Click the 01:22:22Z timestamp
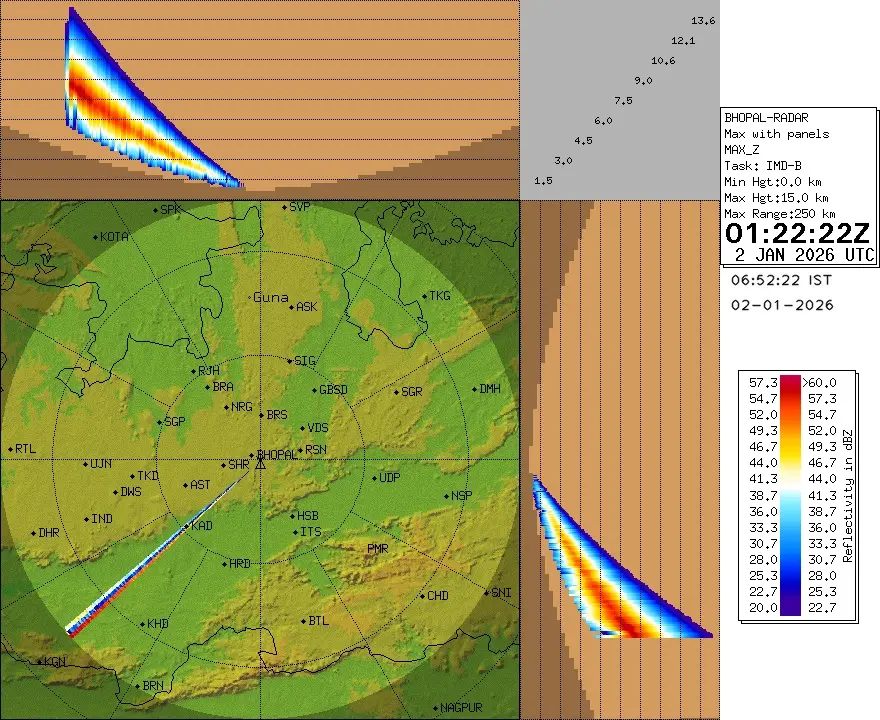This screenshot has height=720, width=880. tap(797, 234)
